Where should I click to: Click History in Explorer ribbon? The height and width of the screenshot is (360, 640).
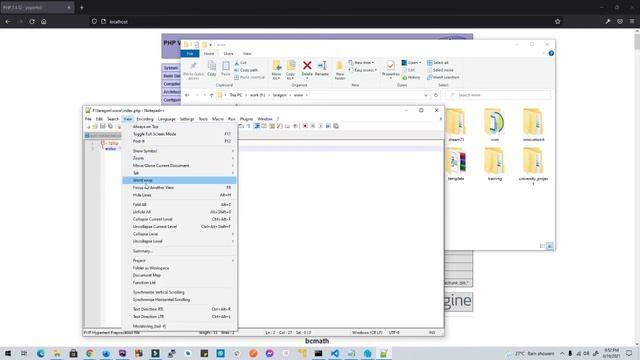411,77
